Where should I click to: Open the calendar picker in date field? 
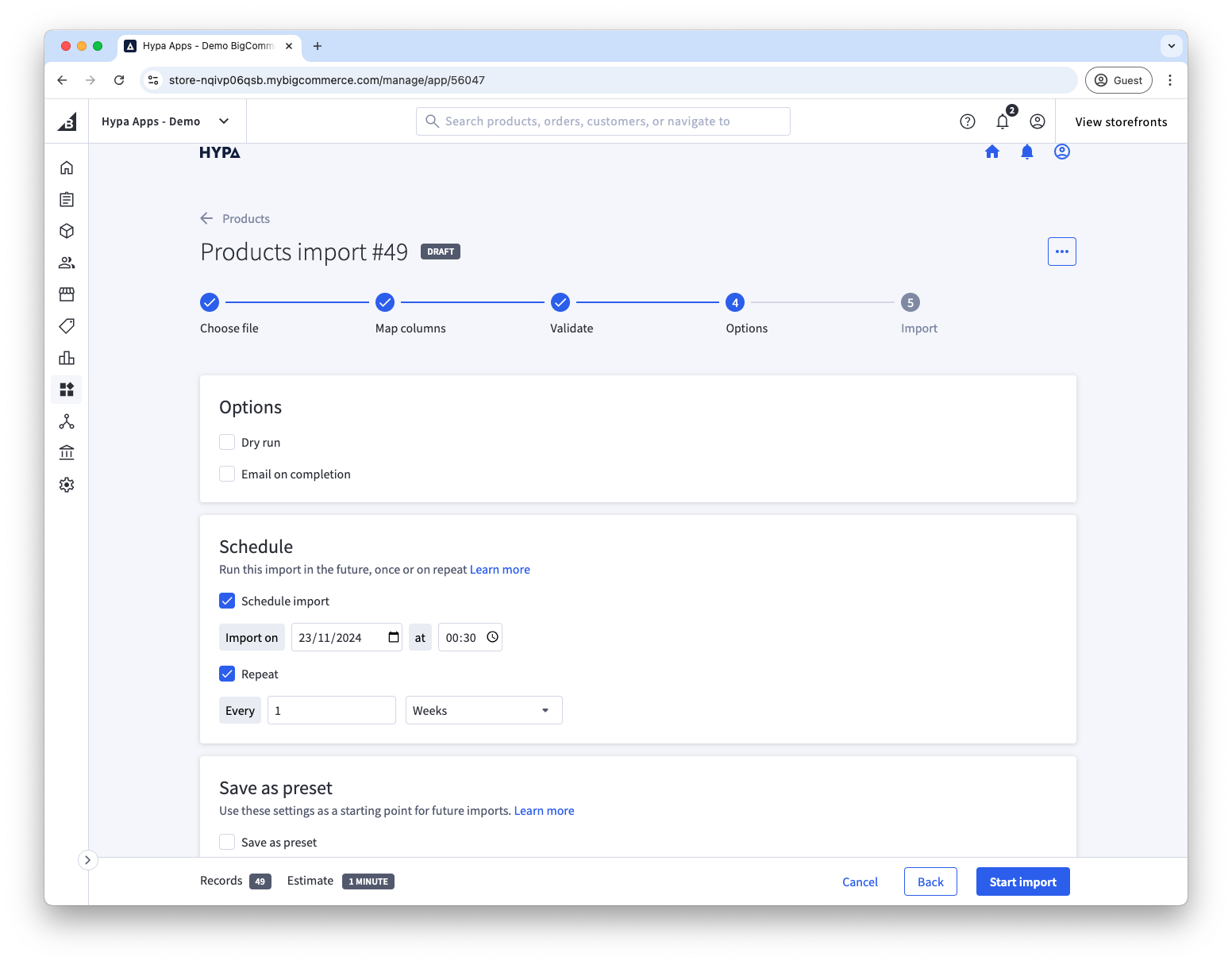393,637
